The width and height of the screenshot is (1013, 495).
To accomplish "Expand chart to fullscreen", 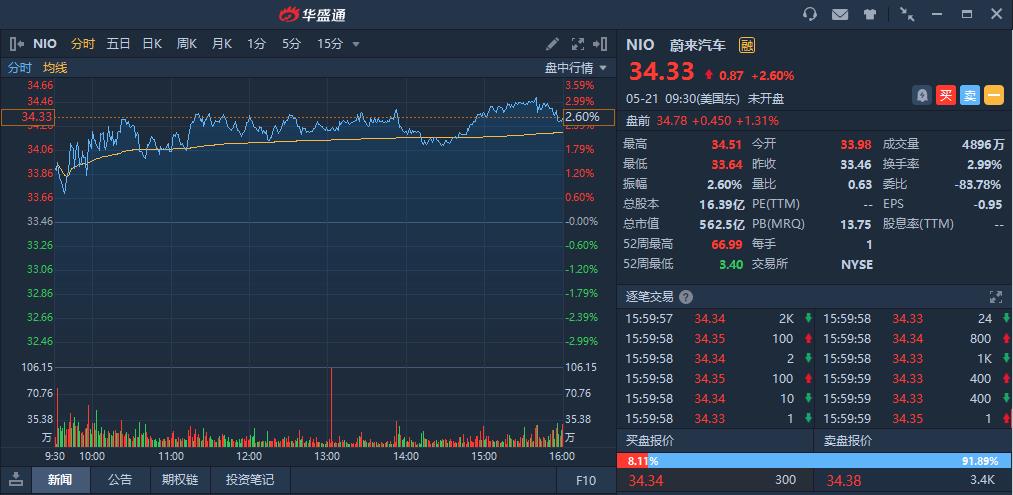I will click(577, 44).
